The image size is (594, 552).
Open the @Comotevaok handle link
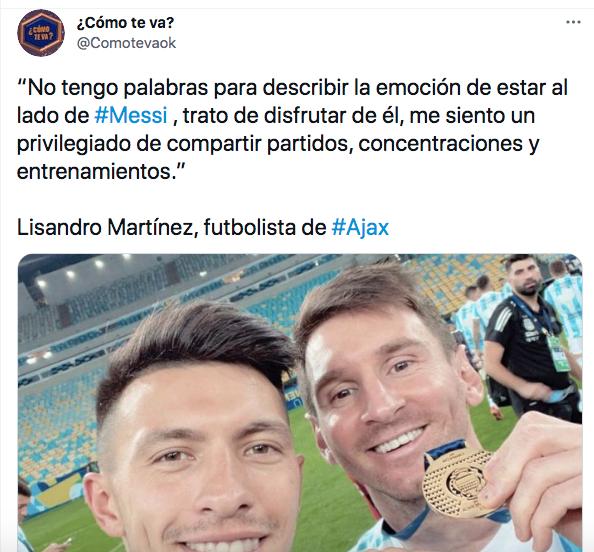click(126, 43)
